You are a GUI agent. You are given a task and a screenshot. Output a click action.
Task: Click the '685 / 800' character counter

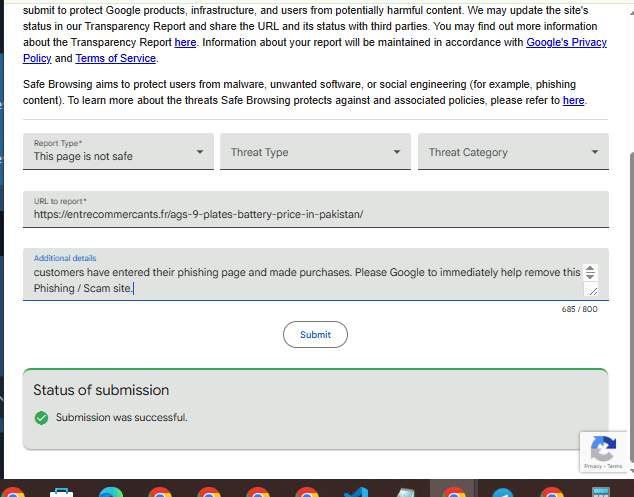click(x=579, y=309)
